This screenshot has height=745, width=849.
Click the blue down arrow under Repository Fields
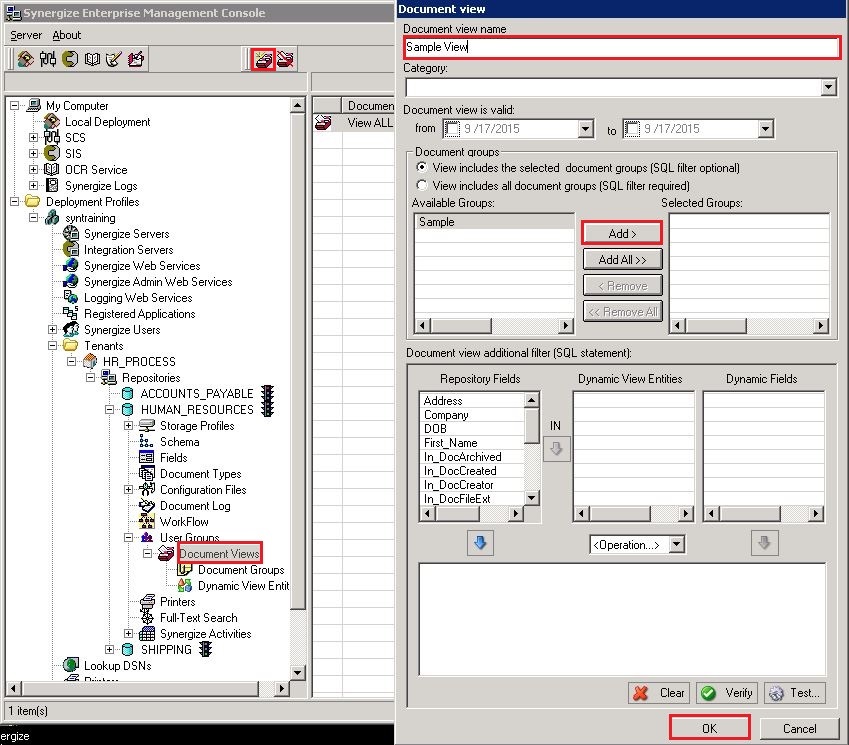[x=480, y=543]
